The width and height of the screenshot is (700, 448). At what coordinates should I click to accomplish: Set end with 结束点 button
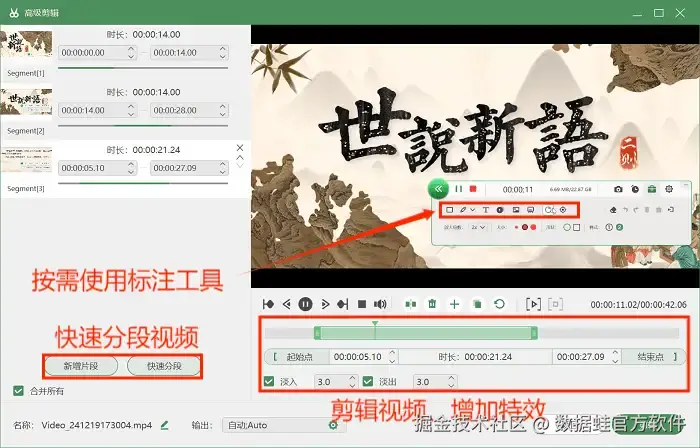(x=654, y=357)
